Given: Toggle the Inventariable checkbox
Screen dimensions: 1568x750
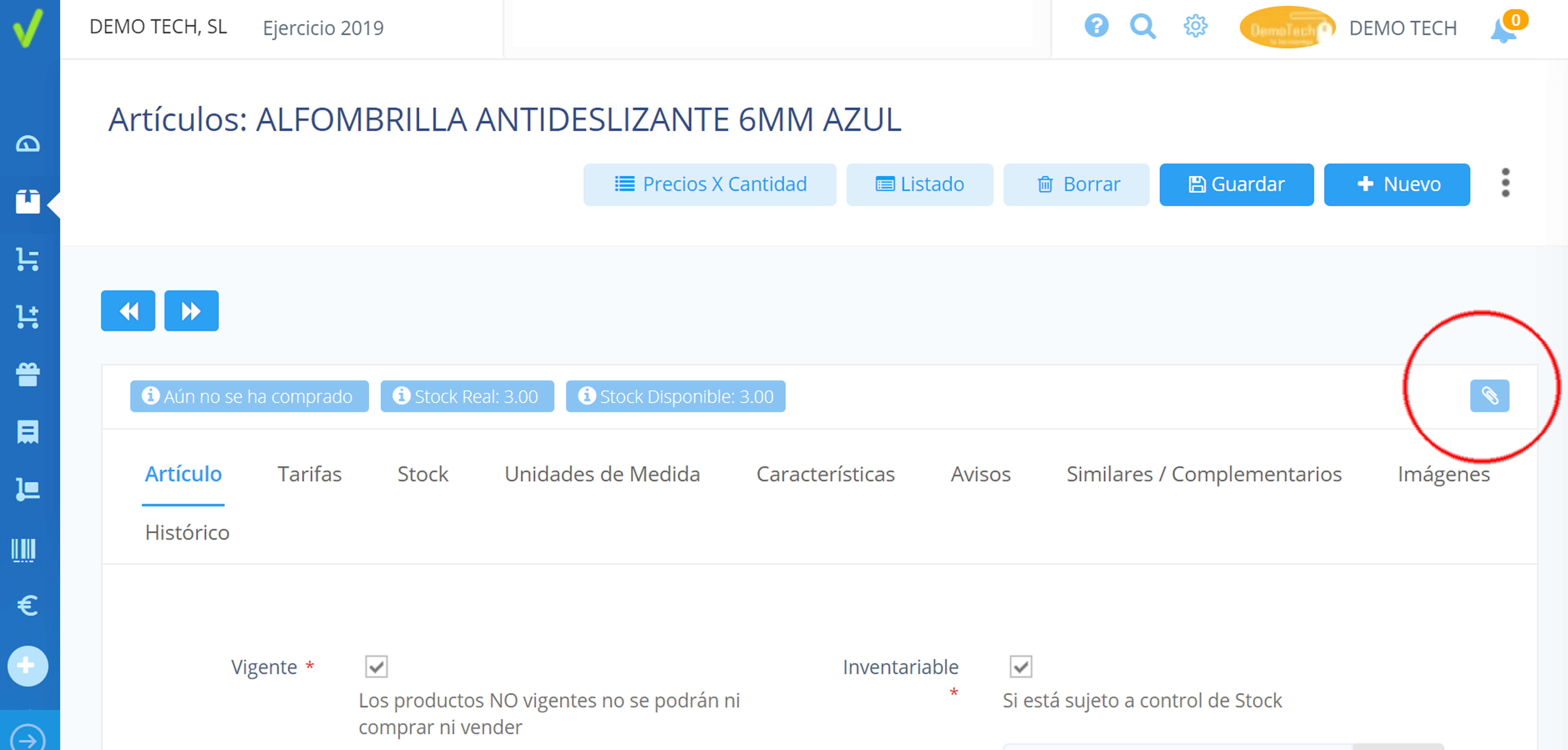Looking at the screenshot, I should point(1021,667).
